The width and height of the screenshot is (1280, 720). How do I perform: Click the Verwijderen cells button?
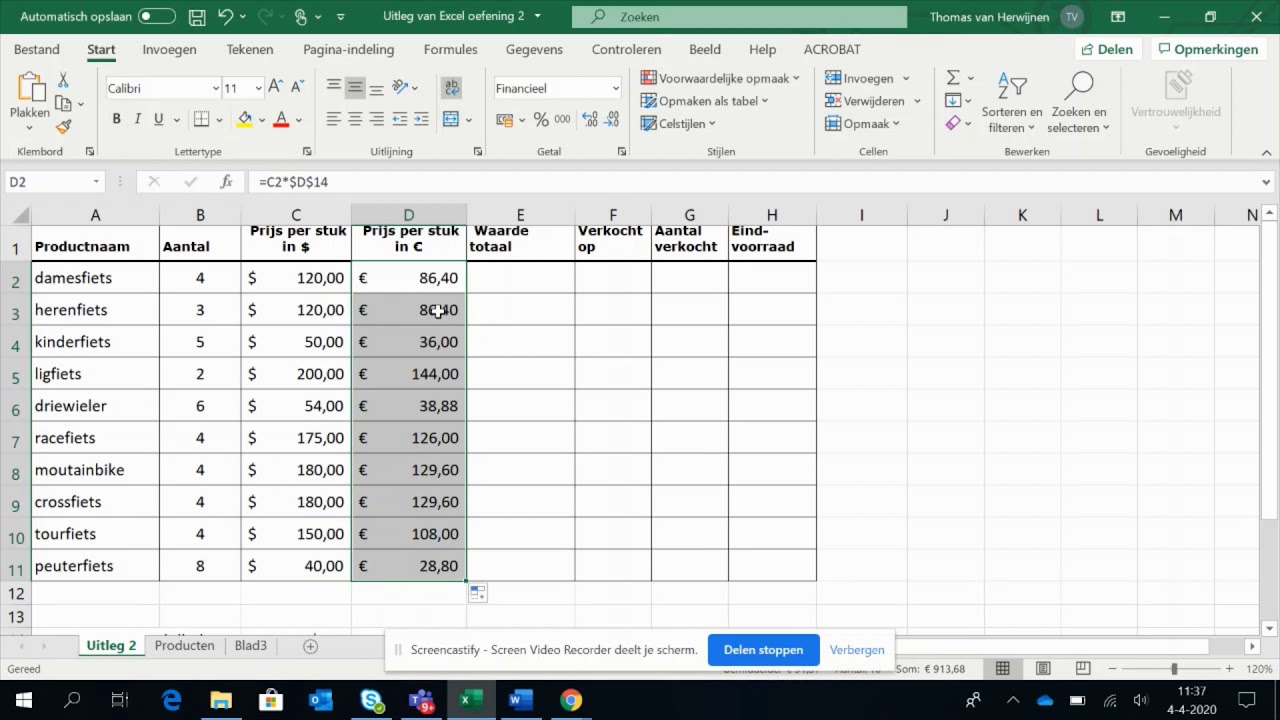click(865, 101)
